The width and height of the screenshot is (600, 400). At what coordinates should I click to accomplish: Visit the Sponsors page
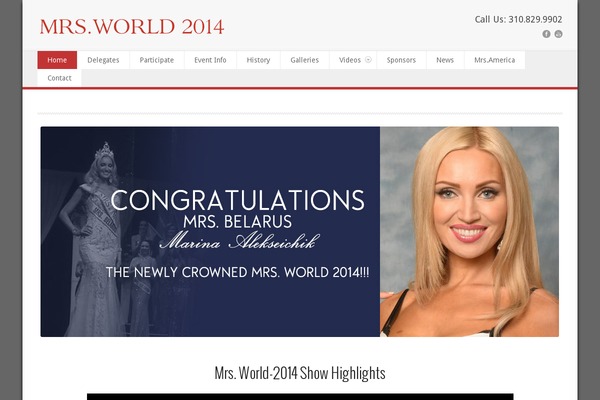tap(401, 60)
